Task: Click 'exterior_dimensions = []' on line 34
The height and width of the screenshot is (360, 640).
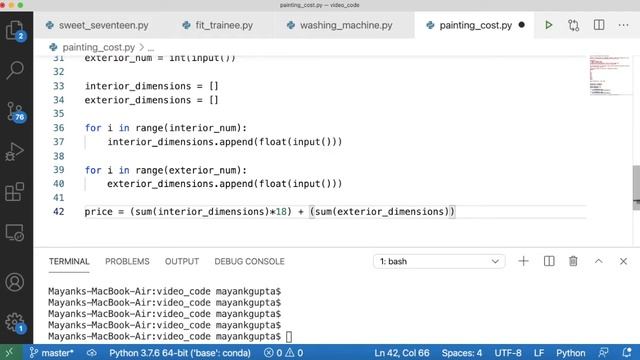Action: click(151, 100)
